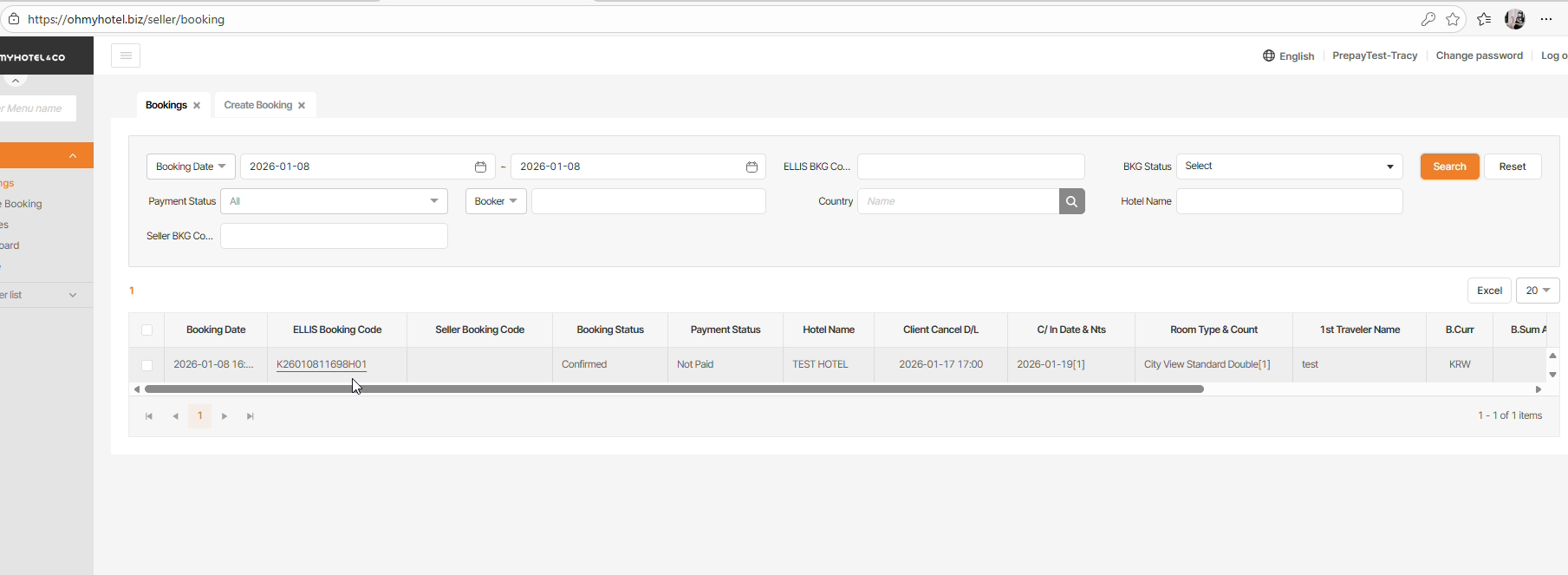Open browser settings ellipsis menu
Image resolution: width=1568 pixels, height=575 pixels.
[x=1546, y=19]
